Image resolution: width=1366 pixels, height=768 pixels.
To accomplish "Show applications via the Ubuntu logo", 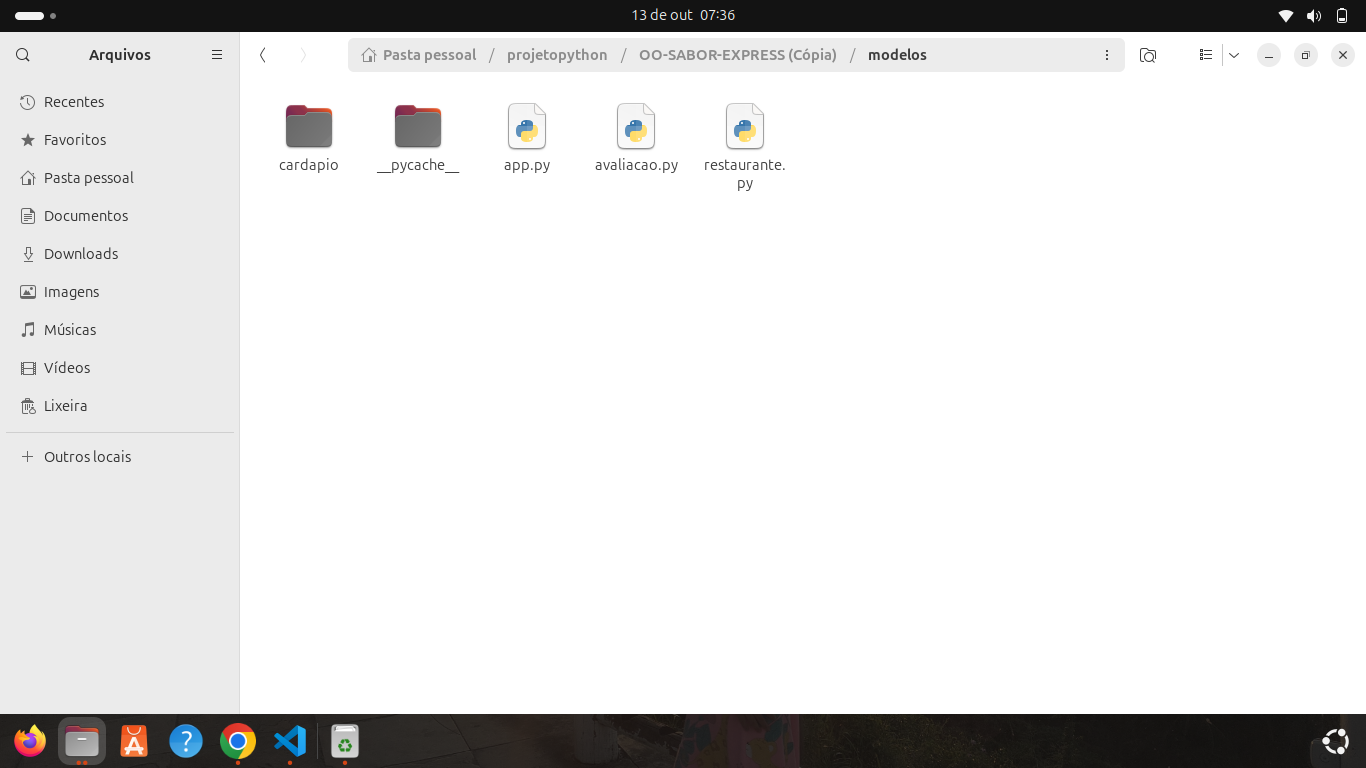I will point(1335,741).
